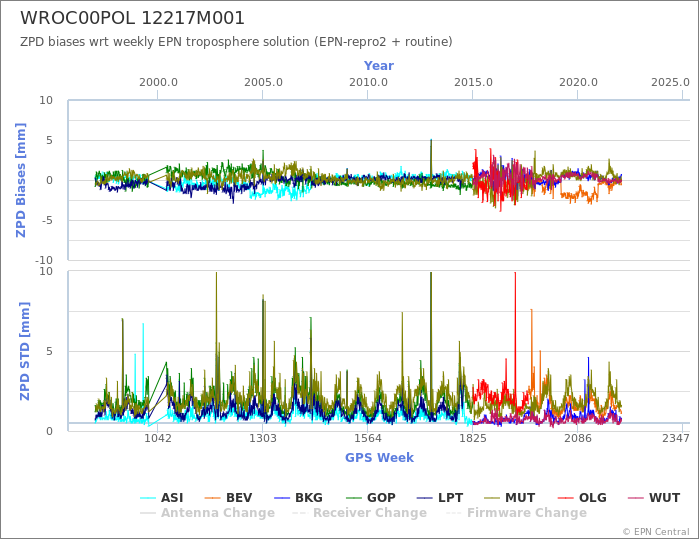Click the ZPD Biases [mm] axis label
The height and width of the screenshot is (540, 700).
(21, 180)
